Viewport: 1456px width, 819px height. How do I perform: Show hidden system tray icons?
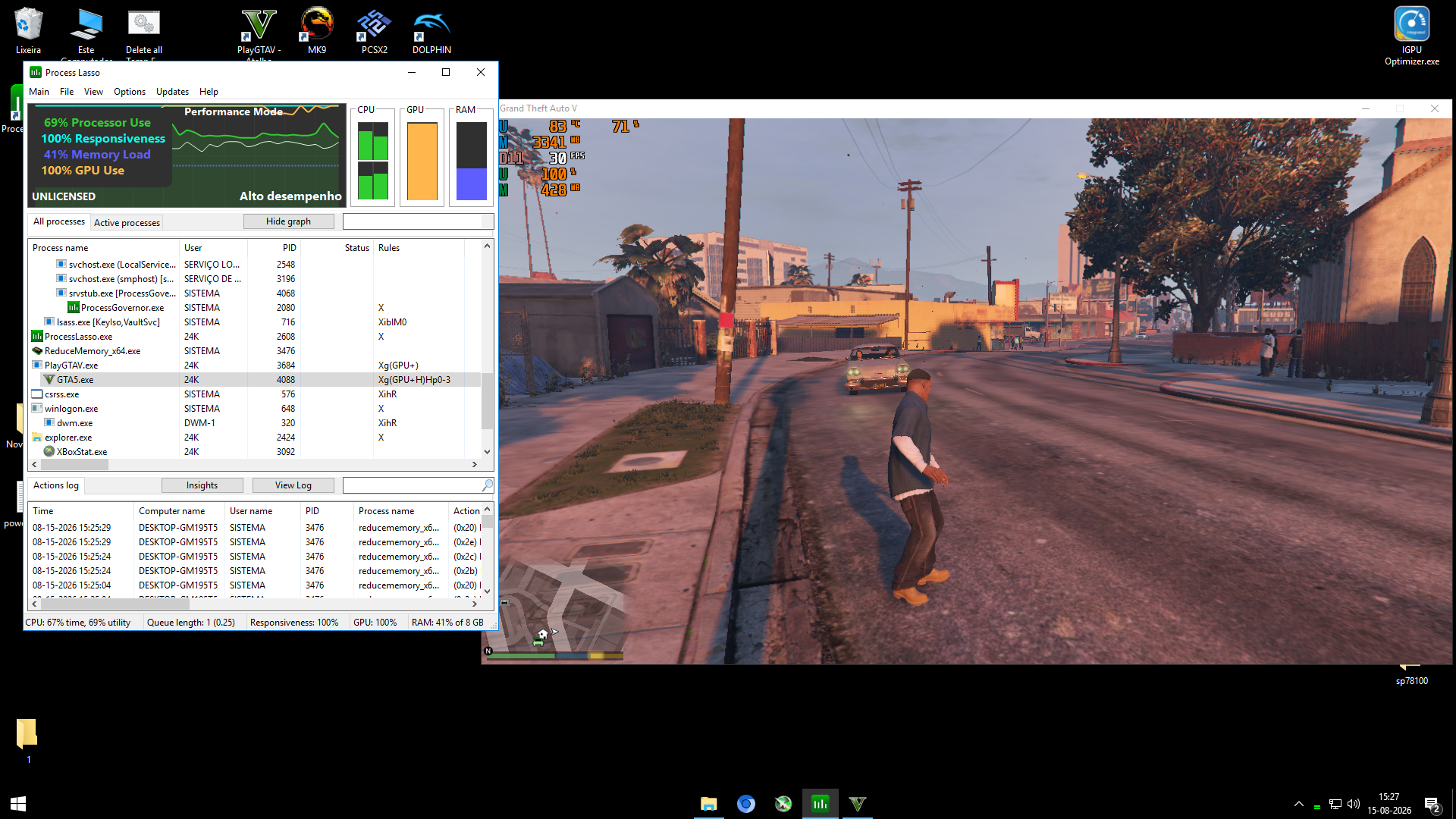pyautogui.click(x=1299, y=804)
